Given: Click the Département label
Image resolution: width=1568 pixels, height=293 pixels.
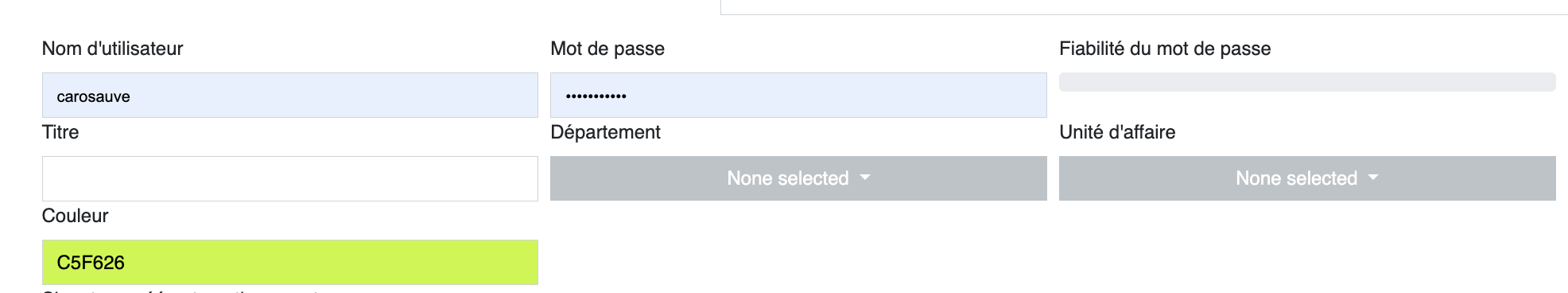Looking at the screenshot, I should 605,132.
